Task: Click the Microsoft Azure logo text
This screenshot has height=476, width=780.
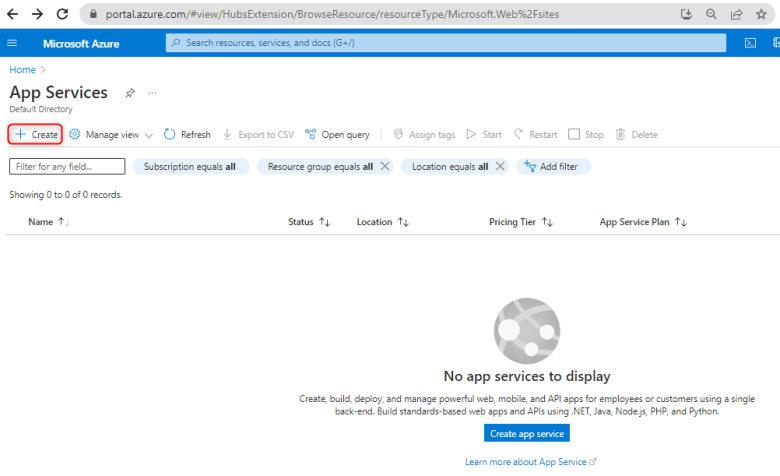Action: tap(81, 44)
